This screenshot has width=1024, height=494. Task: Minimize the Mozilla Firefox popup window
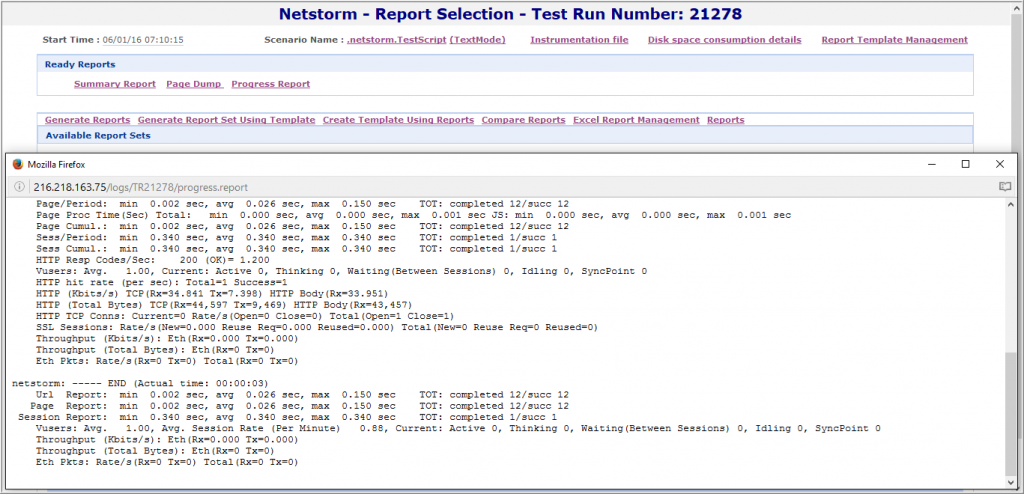931,165
